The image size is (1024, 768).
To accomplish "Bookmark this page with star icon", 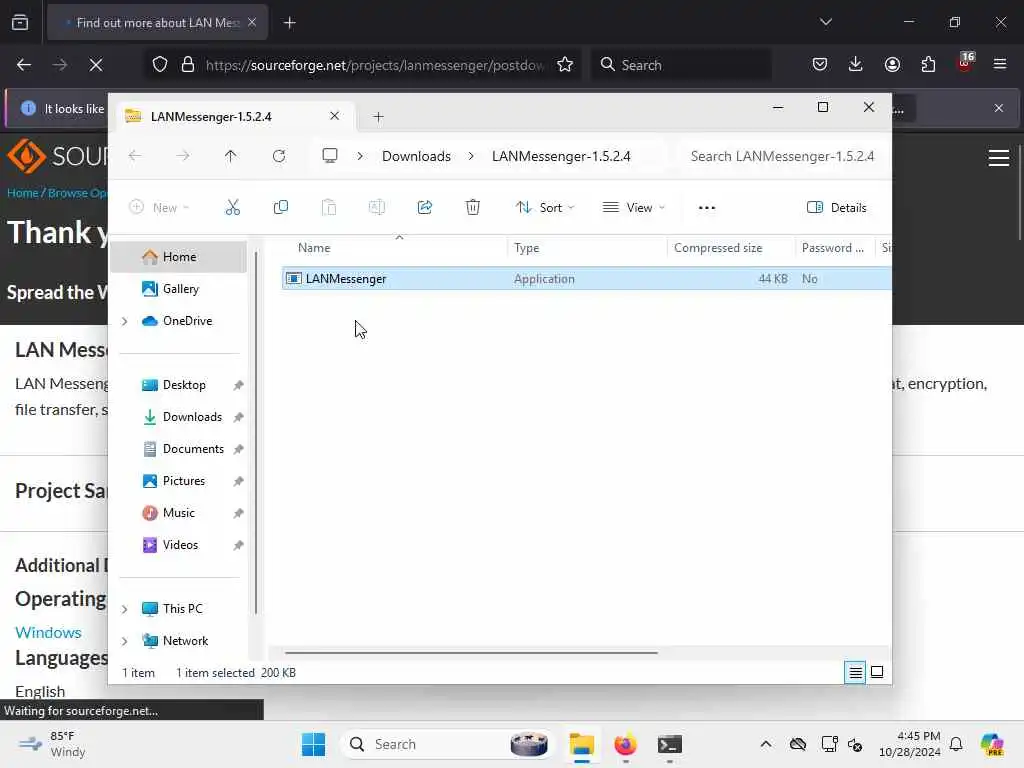I will tap(565, 64).
